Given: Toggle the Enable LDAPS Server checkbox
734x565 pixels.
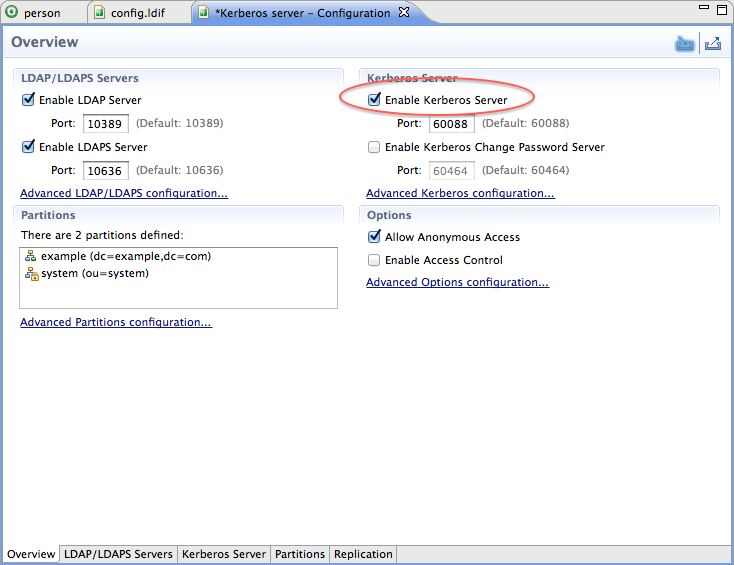Looking at the screenshot, I should pos(28,147).
